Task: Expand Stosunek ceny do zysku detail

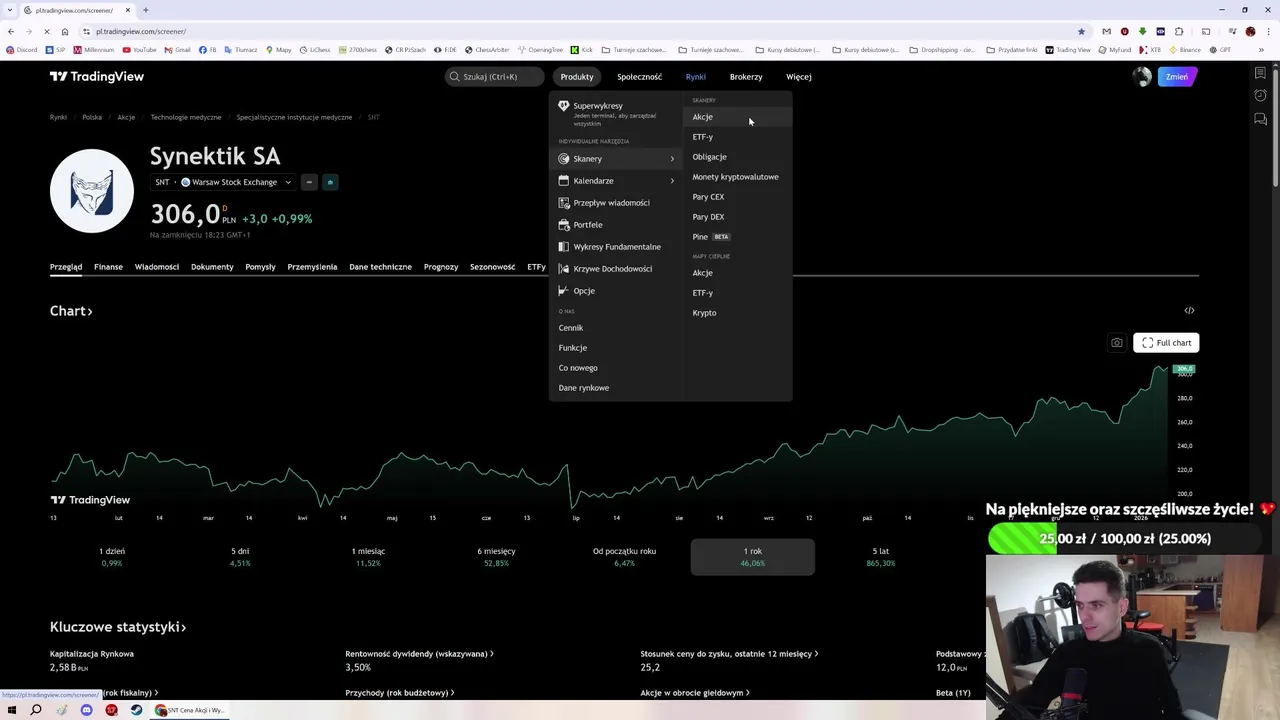Action: pyautogui.click(x=729, y=654)
